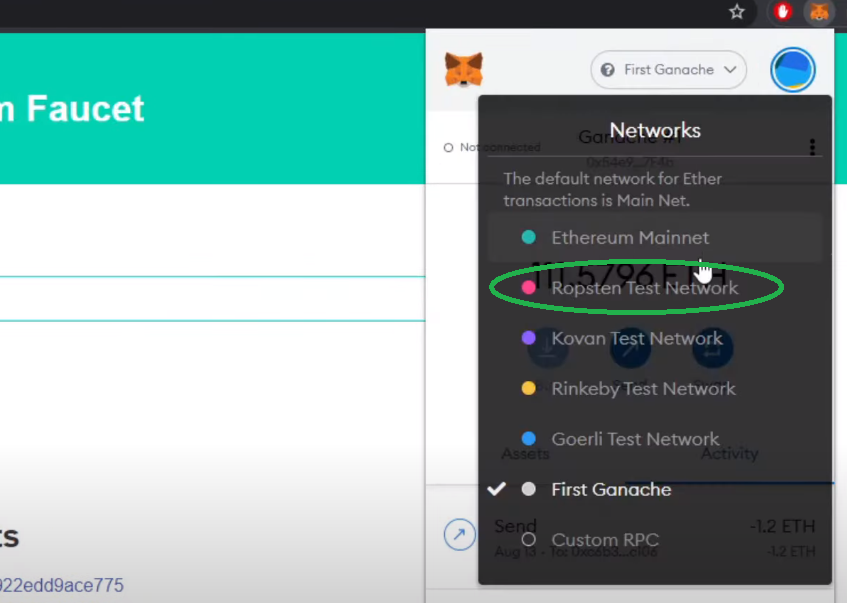Select Rinkeby Test Network
This screenshot has height=603, width=847.
point(655,388)
